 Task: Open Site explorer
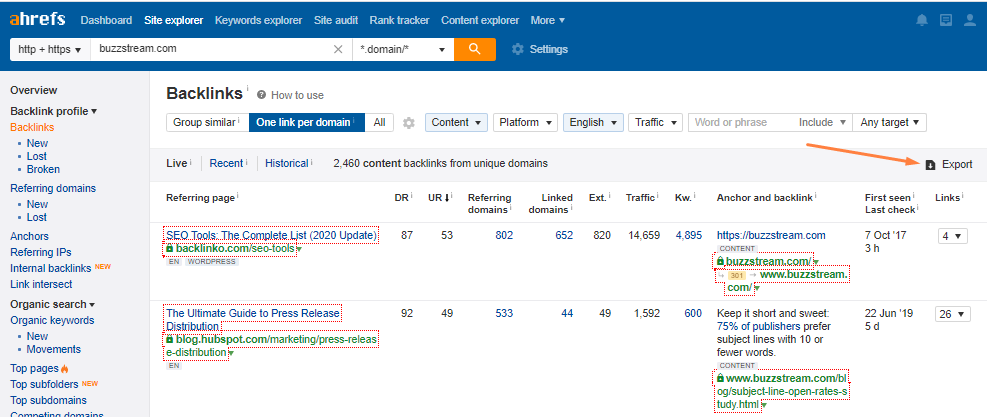pyautogui.click(x=174, y=20)
